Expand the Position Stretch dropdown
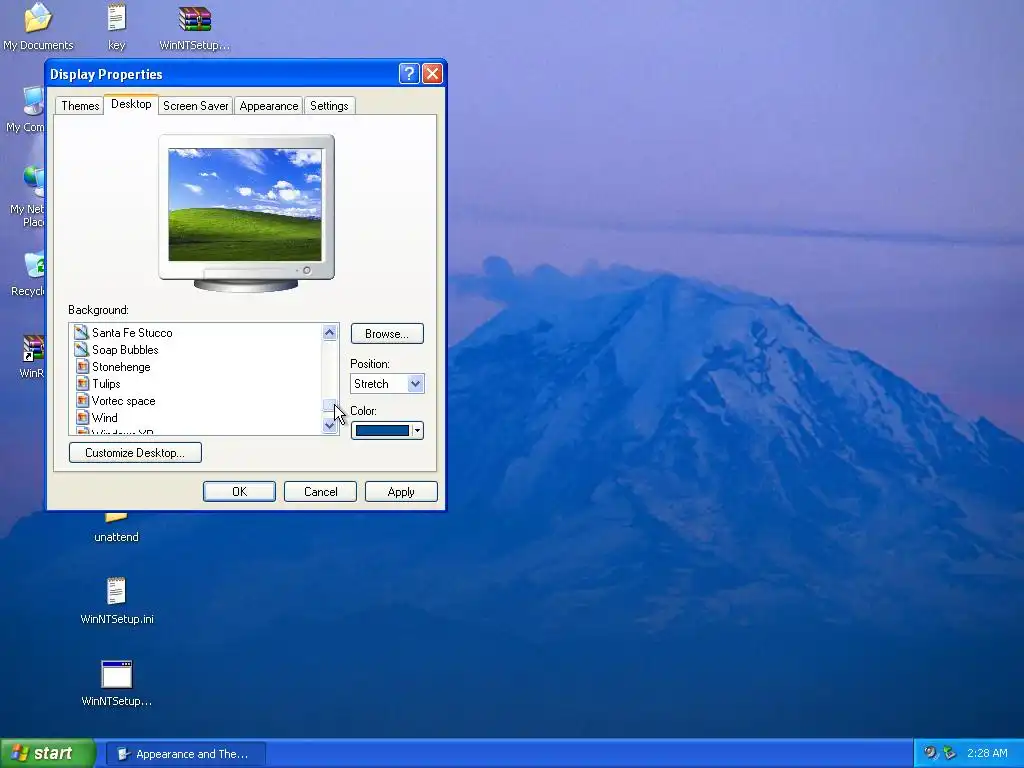Viewport: 1024px width, 768px height. click(415, 383)
